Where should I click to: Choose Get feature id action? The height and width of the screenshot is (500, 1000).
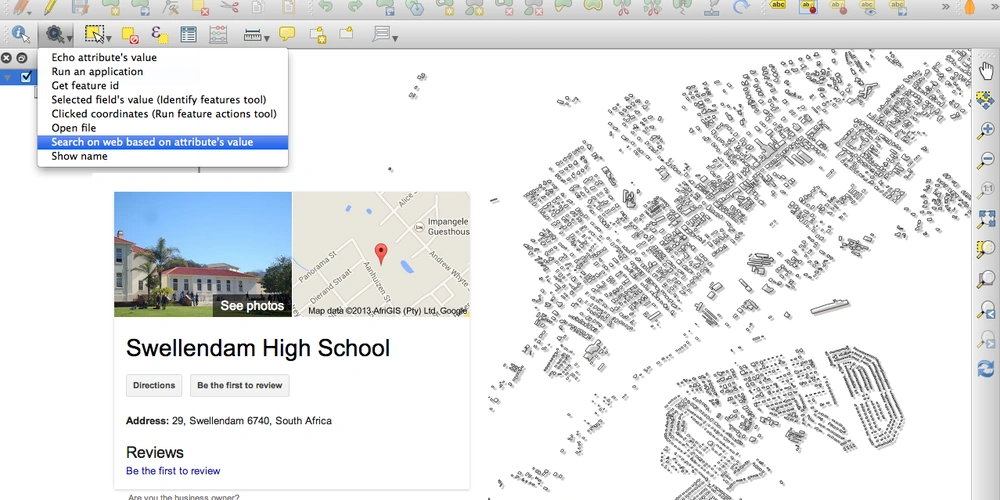coord(163,85)
